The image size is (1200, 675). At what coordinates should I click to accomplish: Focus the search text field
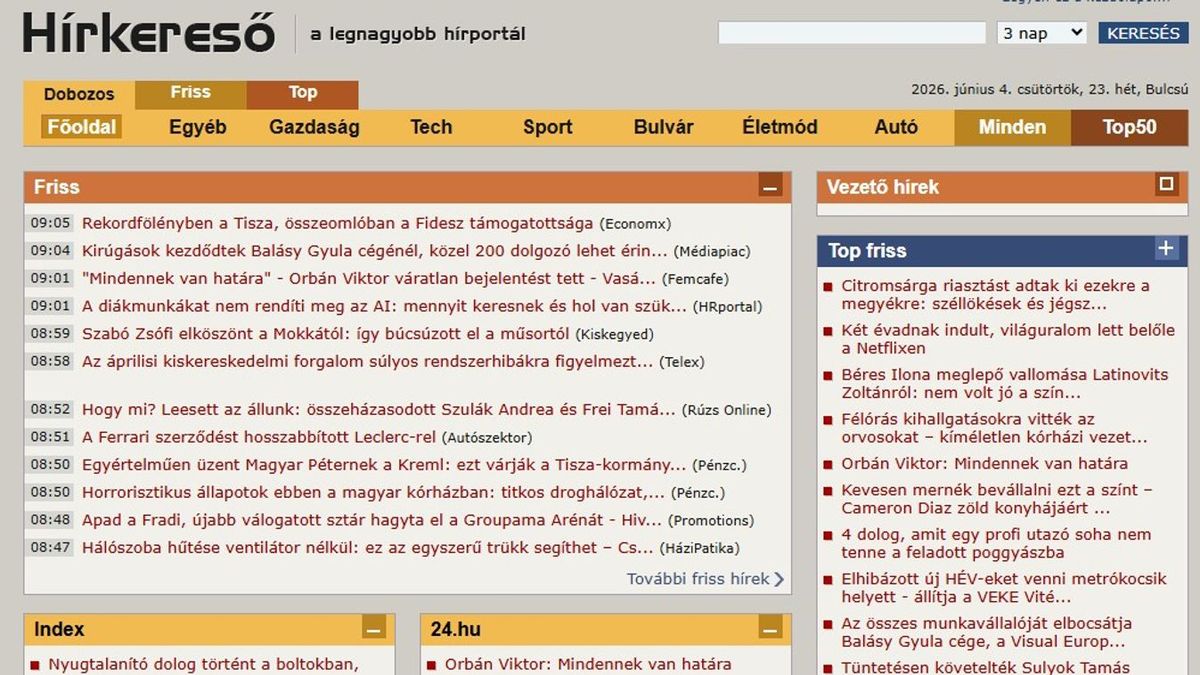coord(852,33)
